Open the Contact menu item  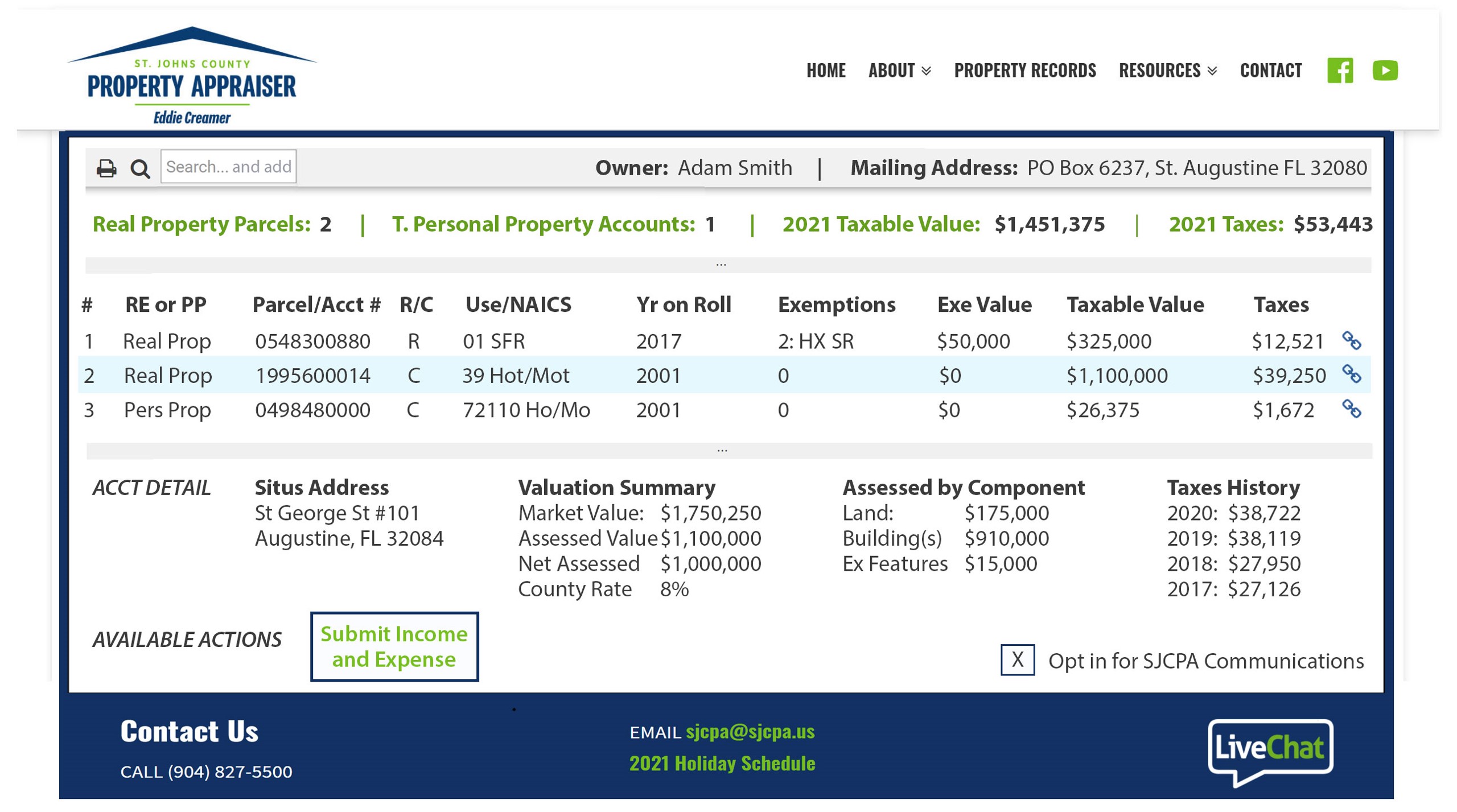pyautogui.click(x=1270, y=71)
